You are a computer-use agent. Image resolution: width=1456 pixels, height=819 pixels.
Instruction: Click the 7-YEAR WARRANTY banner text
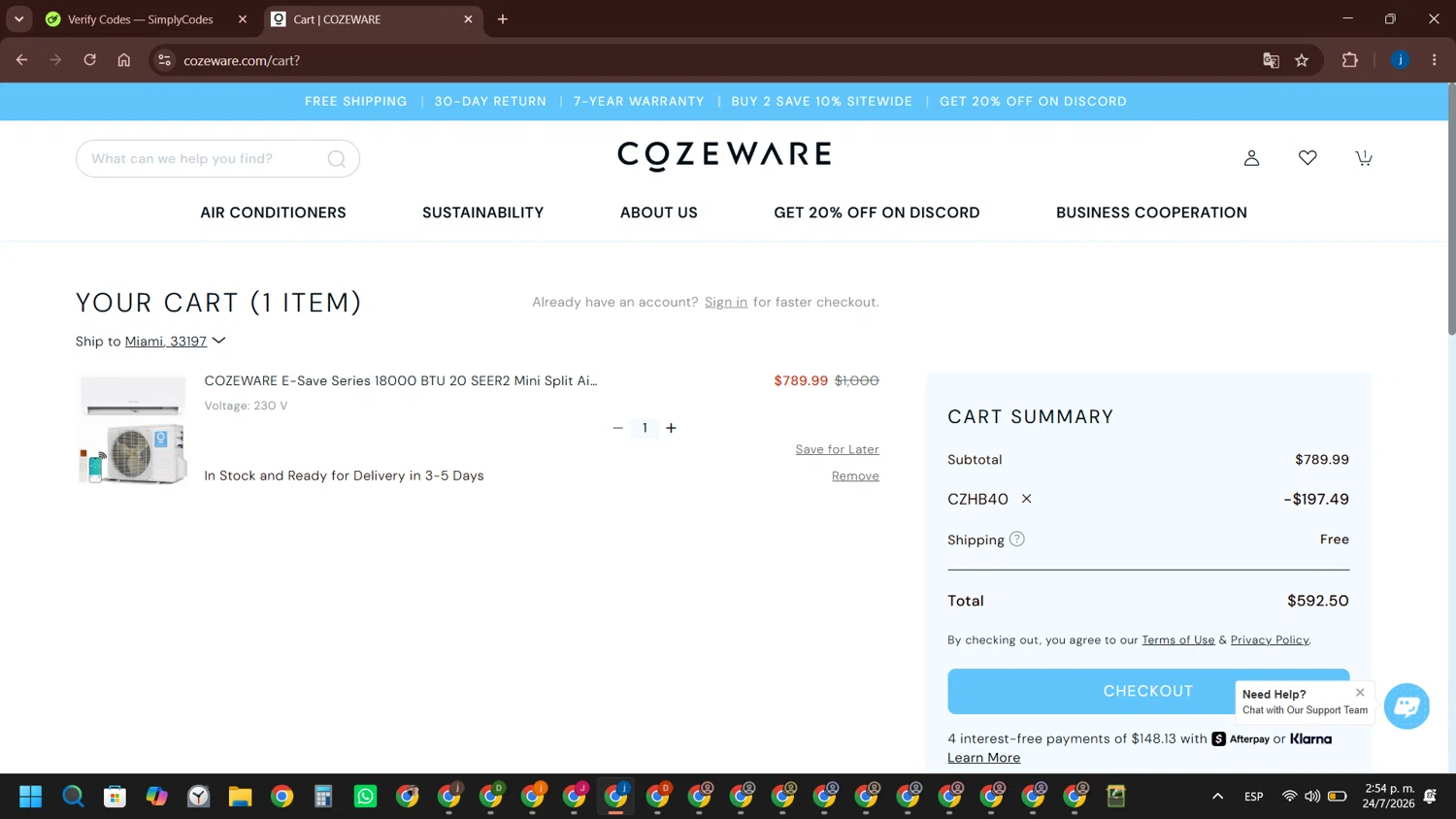[x=639, y=101]
